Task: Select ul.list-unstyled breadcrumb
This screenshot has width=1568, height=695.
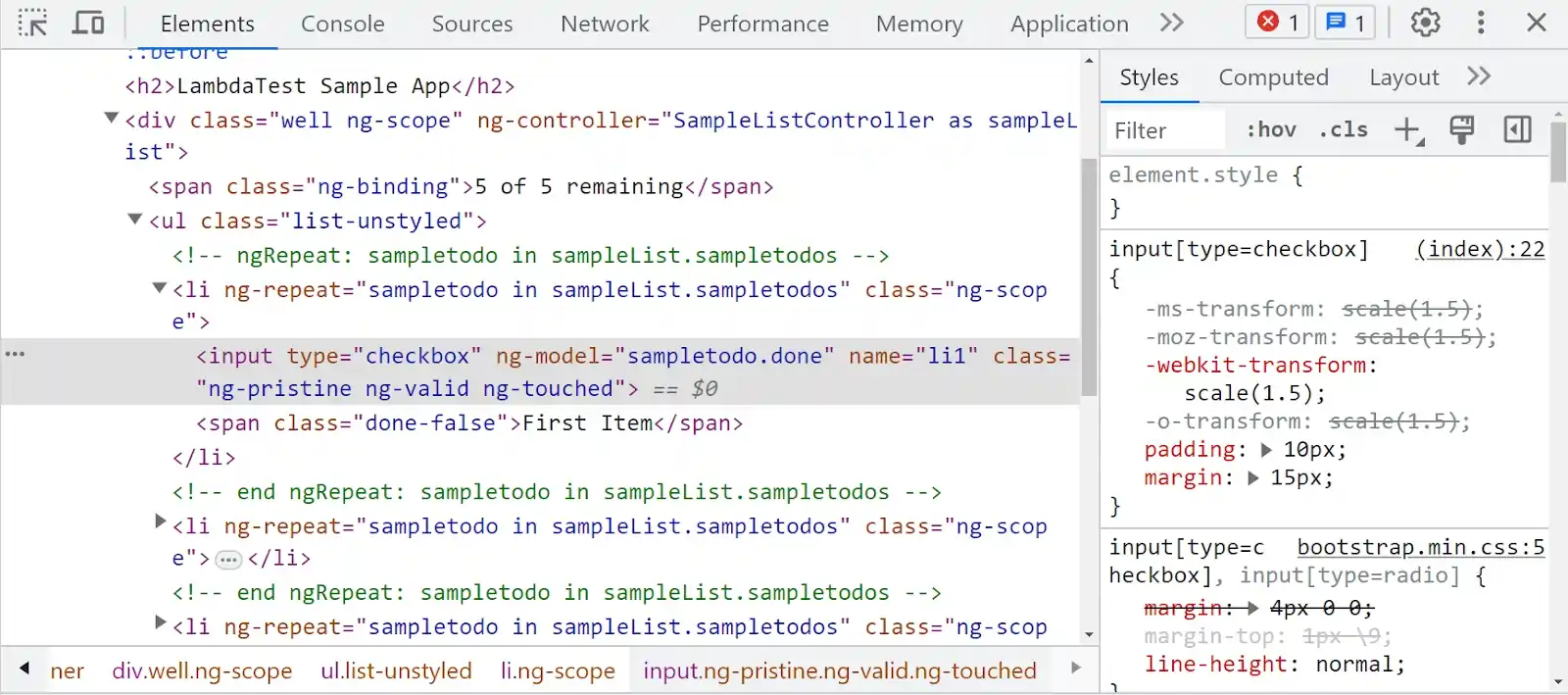Action: click(396, 670)
